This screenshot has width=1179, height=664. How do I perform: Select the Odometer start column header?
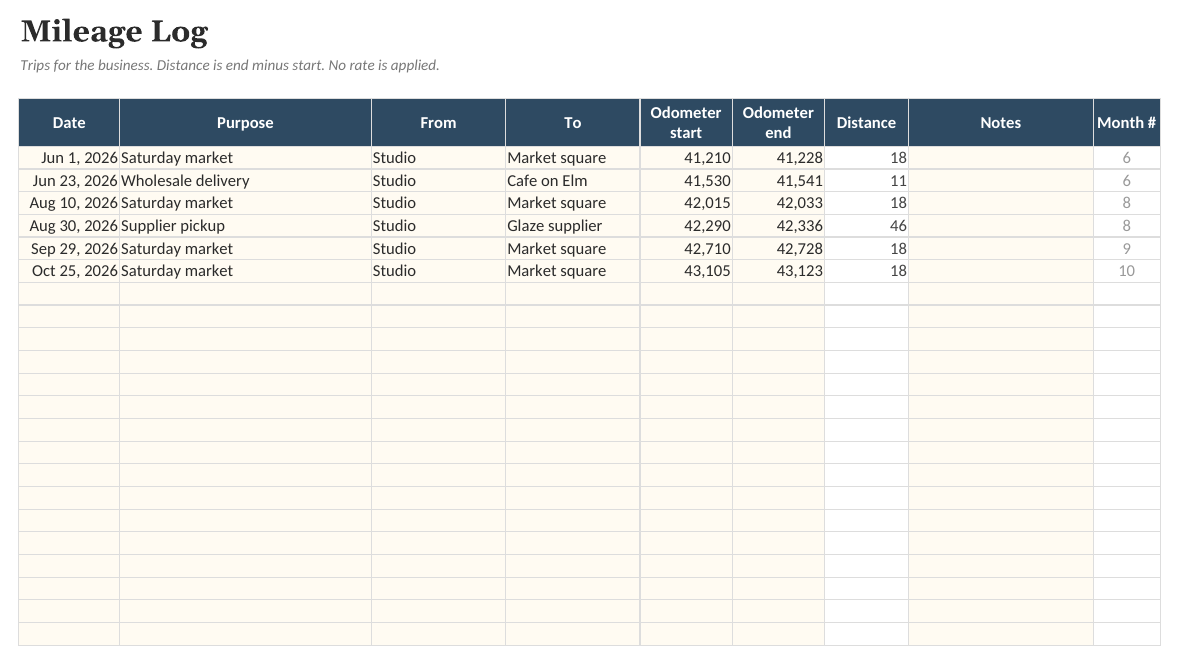tap(686, 123)
